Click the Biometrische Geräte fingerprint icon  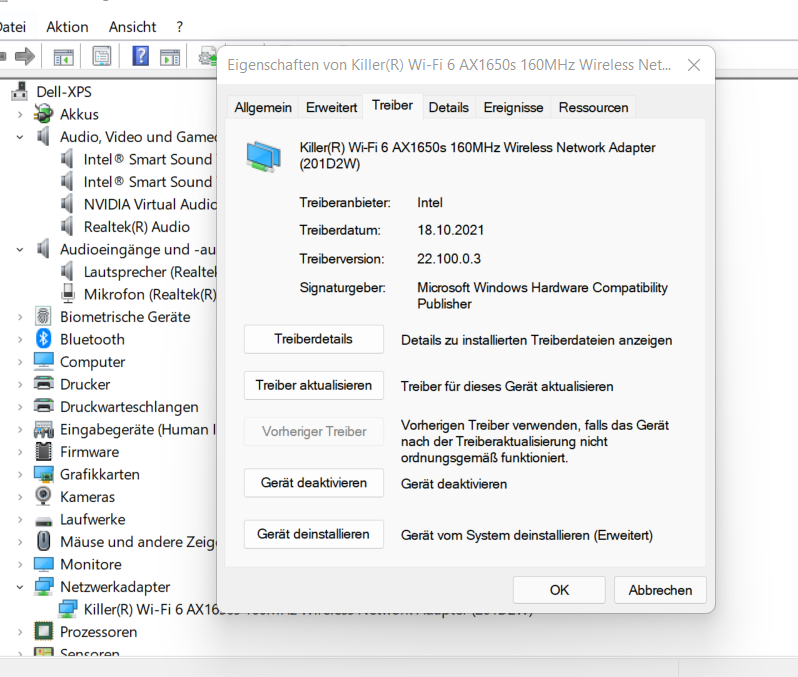[43, 317]
